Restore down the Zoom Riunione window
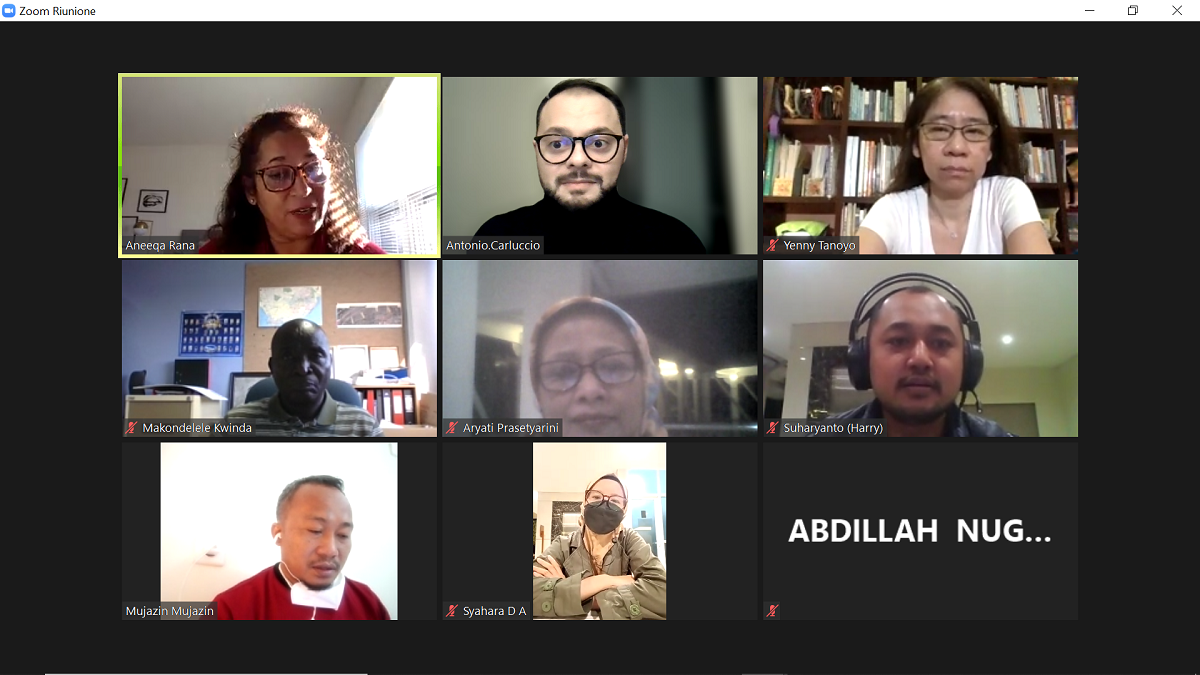This screenshot has width=1200, height=675. pyautogui.click(x=1132, y=10)
